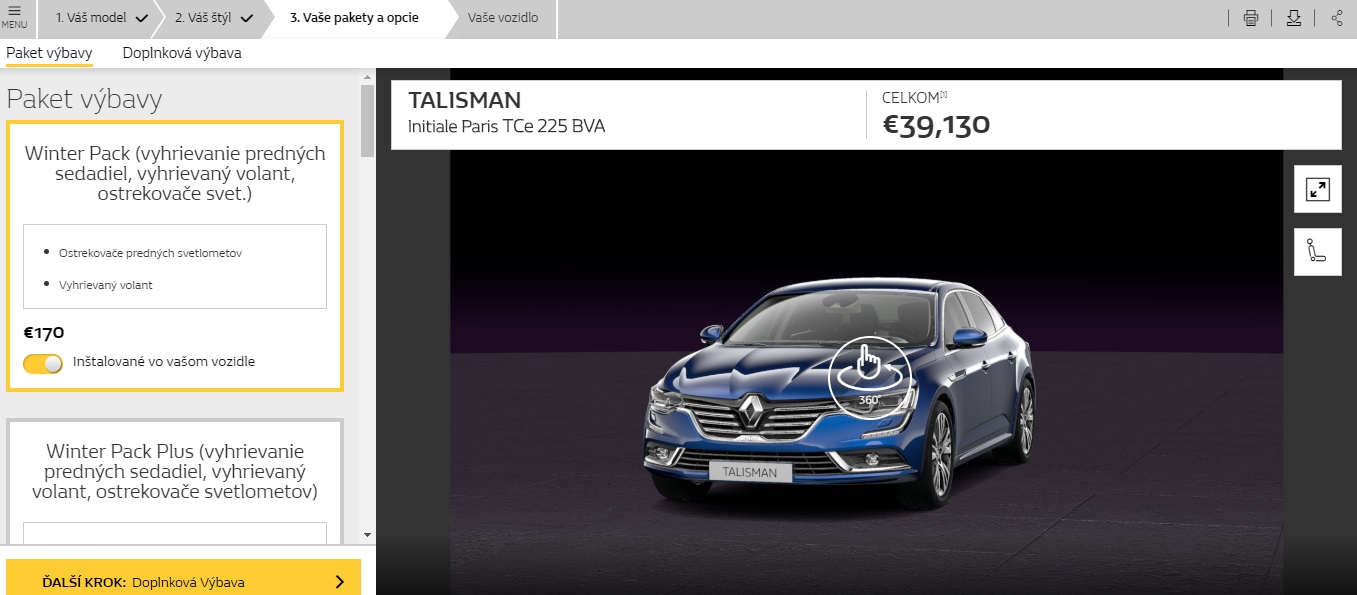Click the €39,130 total price

point(936,125)
